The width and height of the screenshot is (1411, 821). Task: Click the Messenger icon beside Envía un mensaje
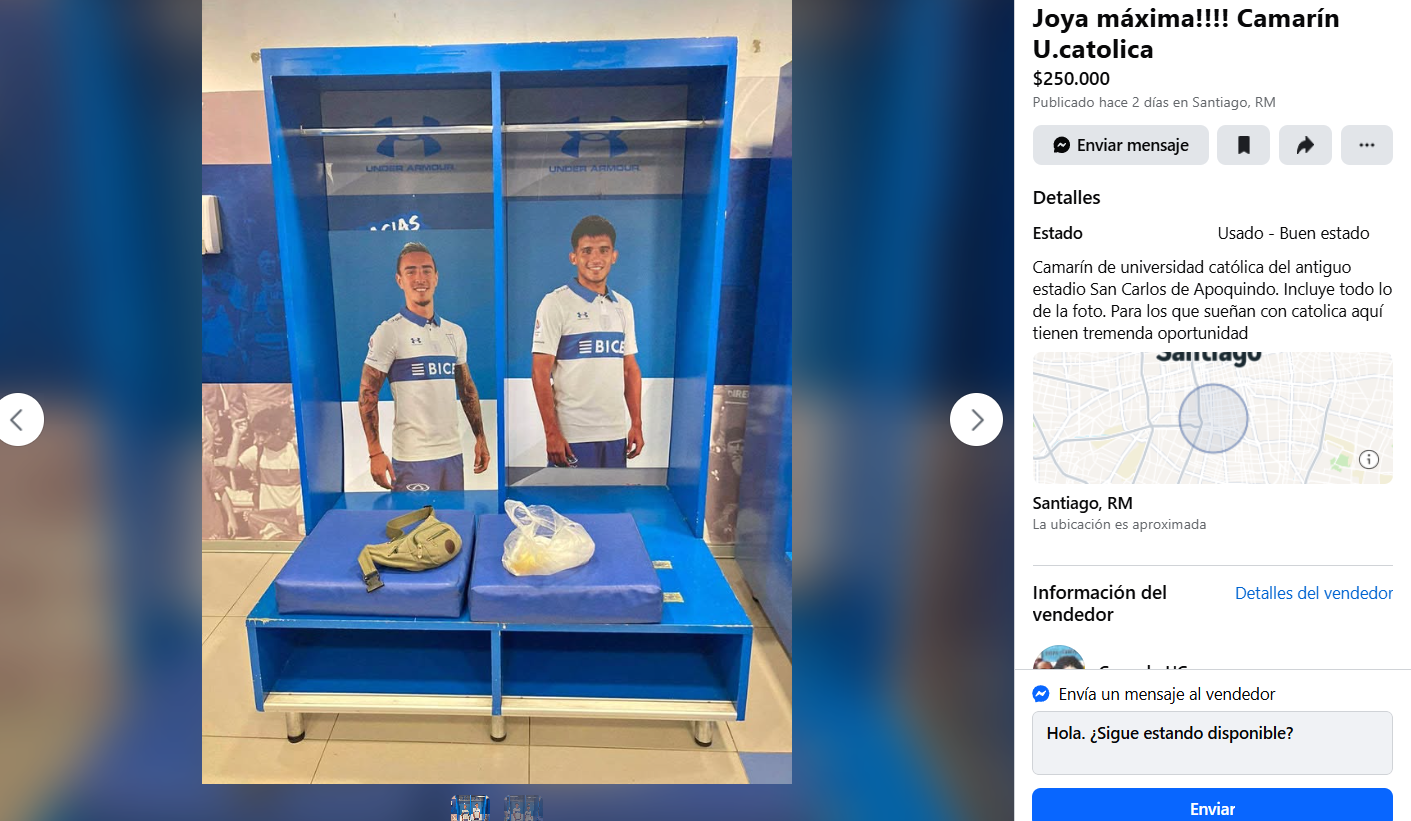[1041, 694]
